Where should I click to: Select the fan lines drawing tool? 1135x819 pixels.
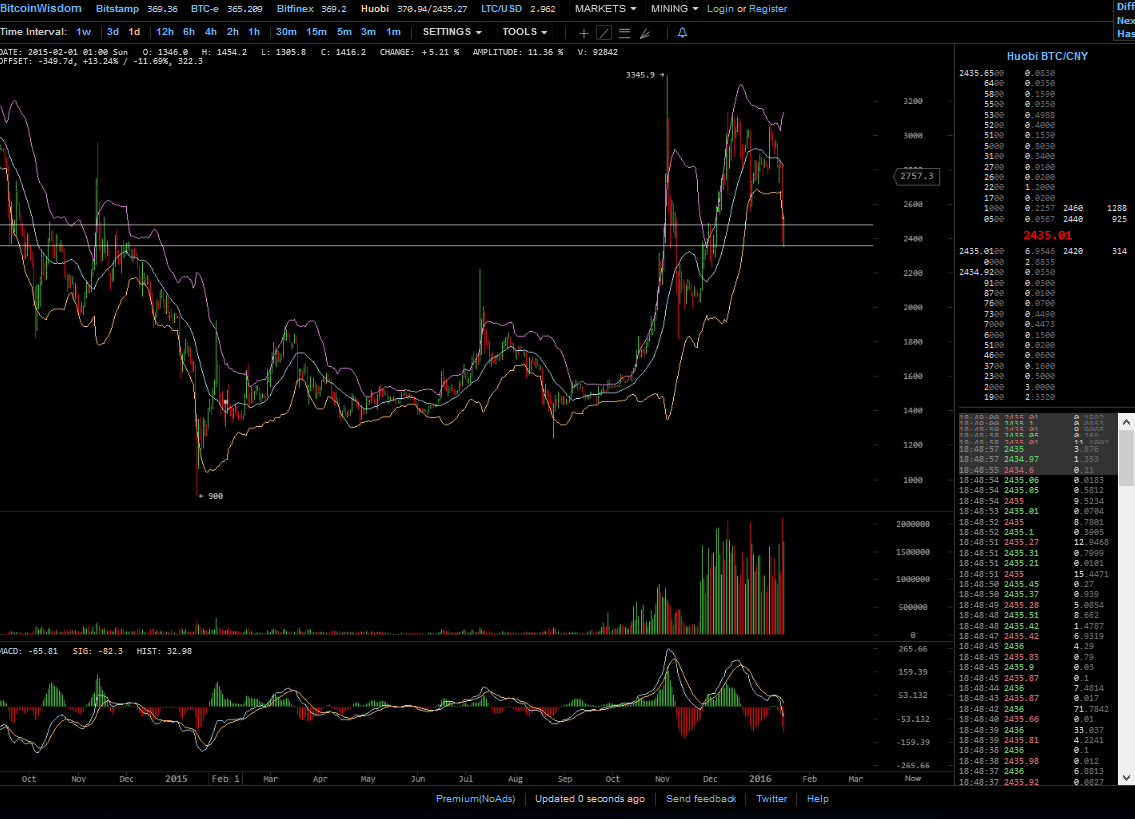tap(645, 33)
